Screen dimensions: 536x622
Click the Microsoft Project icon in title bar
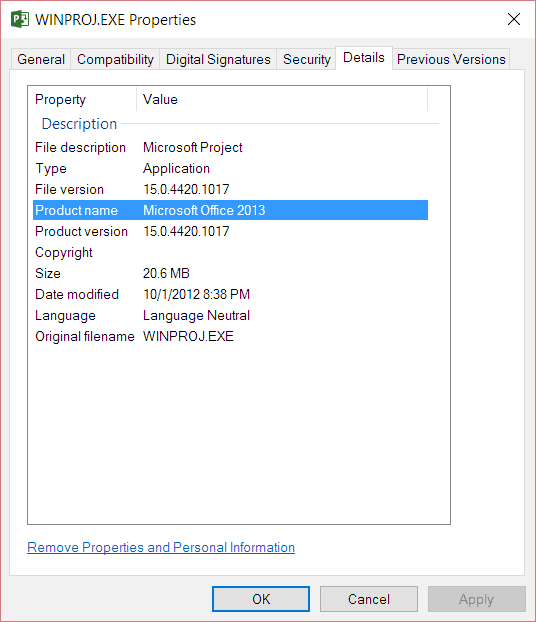coord(20,19)
